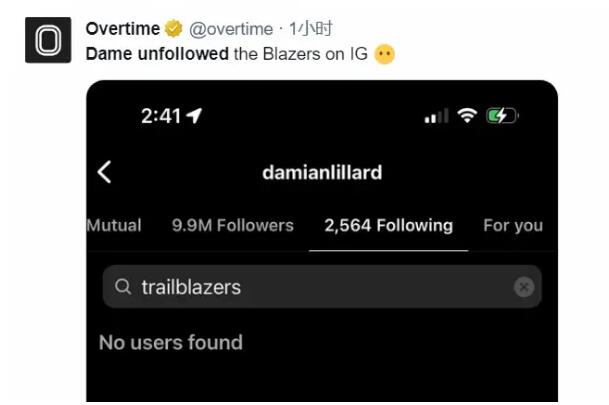Click the damianlillard username header

point(322,173)
